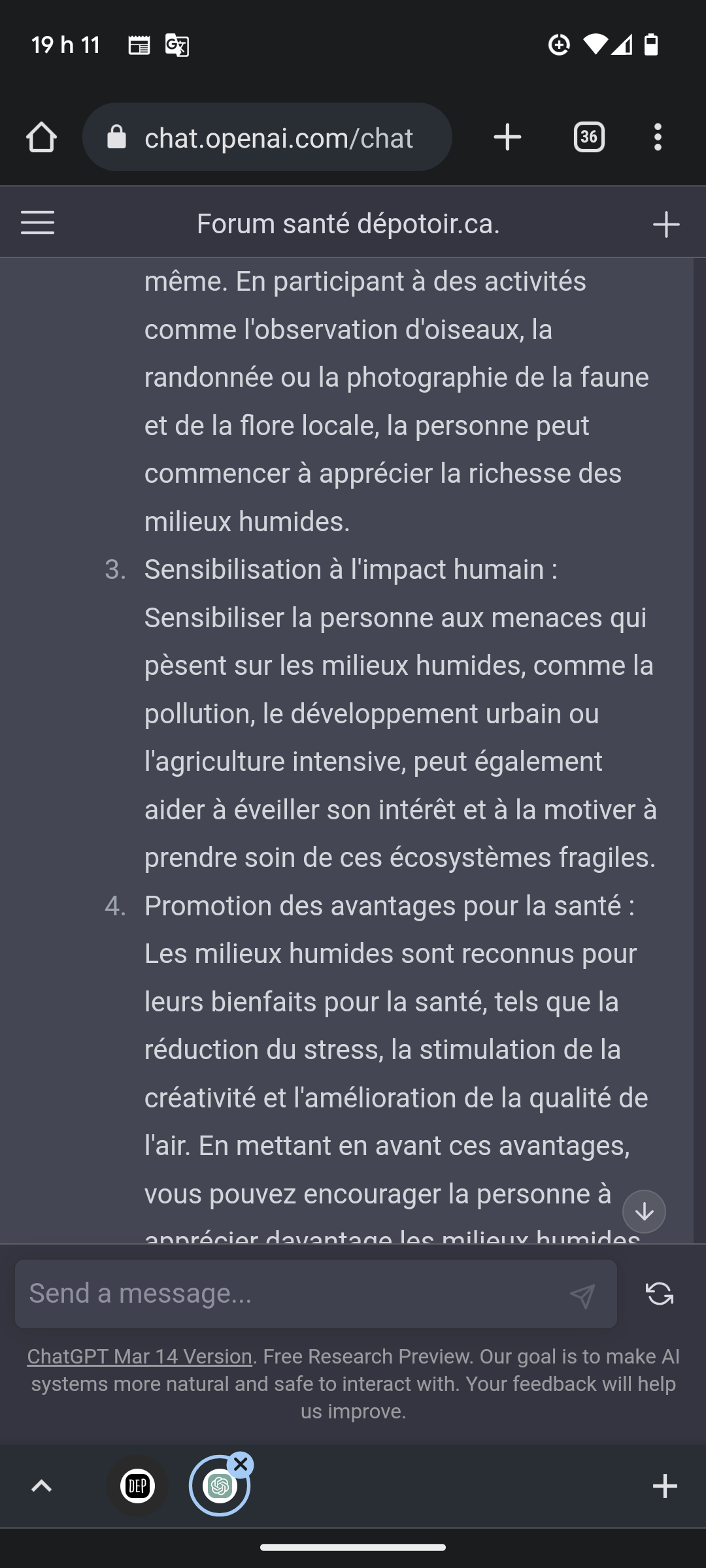This screenshot has height=1568, width=706.
Task: Click the chat.openai.com/chat address bar
Action: tap(267, 137)
